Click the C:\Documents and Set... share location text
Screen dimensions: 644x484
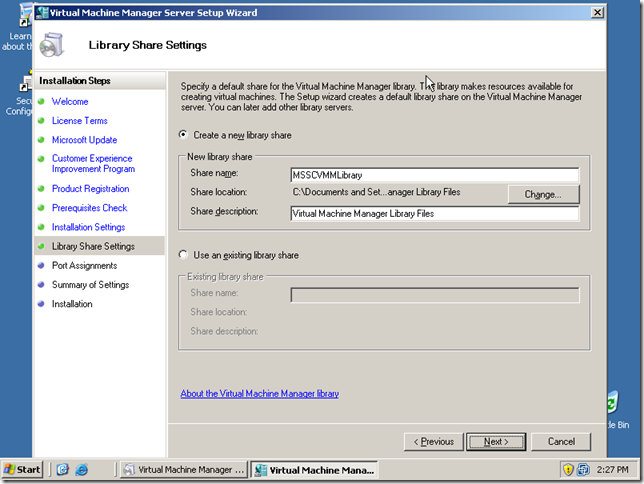(x=376, y=192)
